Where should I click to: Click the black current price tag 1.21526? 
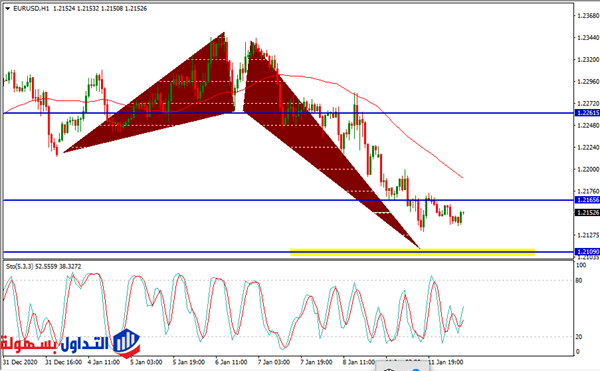[587, 212]
